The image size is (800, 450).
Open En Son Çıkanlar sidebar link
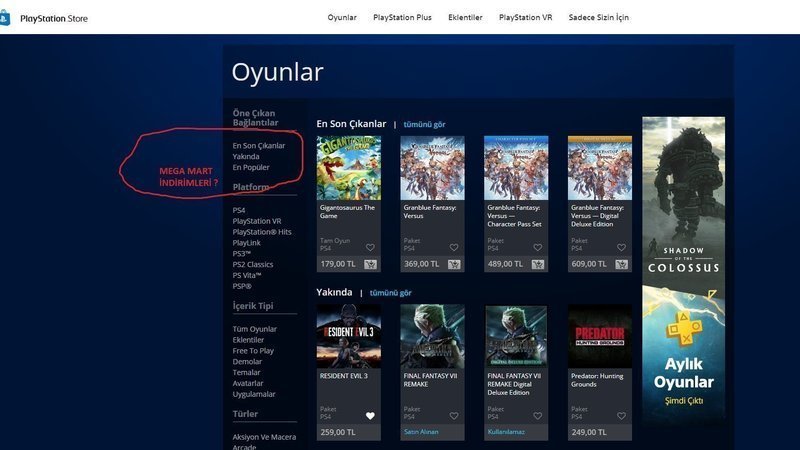pos(259,145)
